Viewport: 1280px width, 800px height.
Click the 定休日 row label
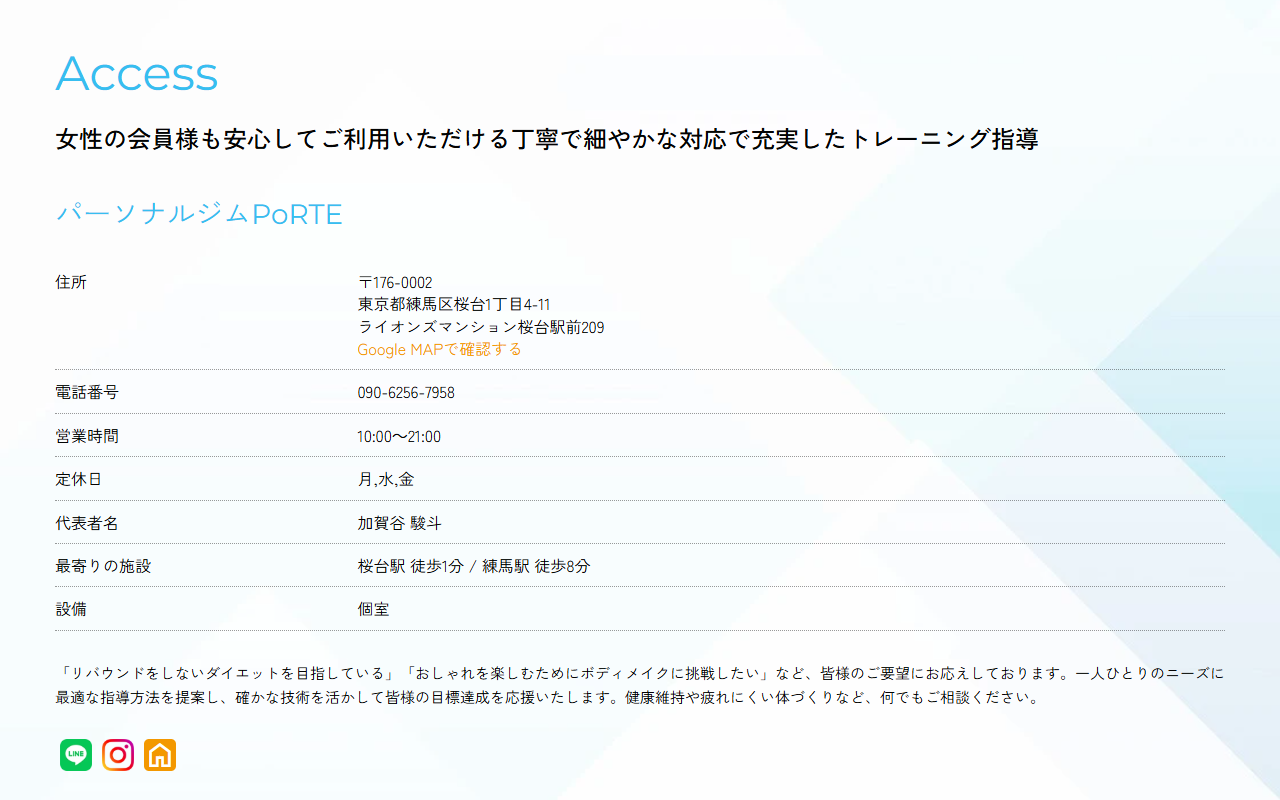[x=79, y=480]
